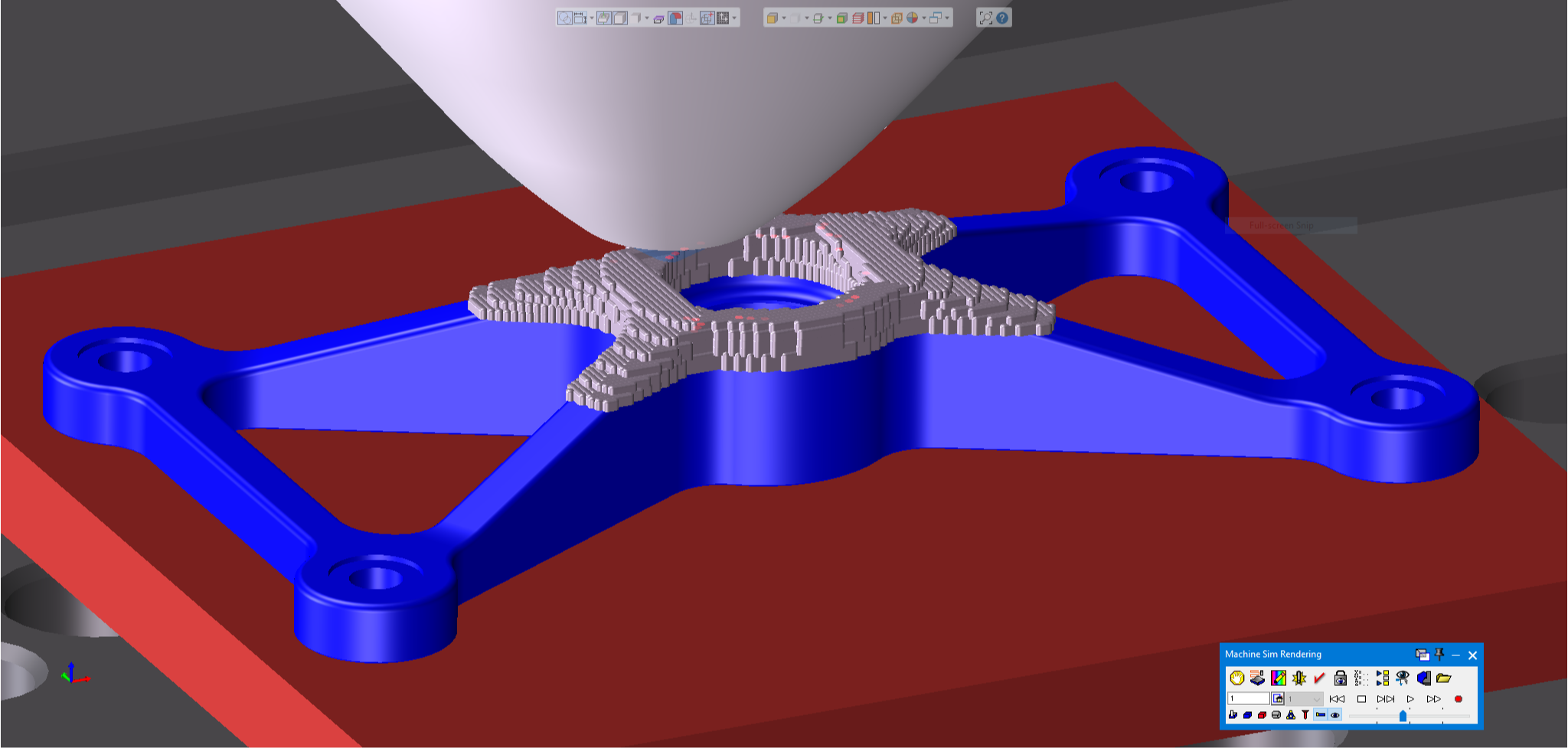The width and height of the screenshot is (1568, 748).
Task: Expand the arrow beside the faded cube in the display toolbar
Action: [x=807, y=18]
